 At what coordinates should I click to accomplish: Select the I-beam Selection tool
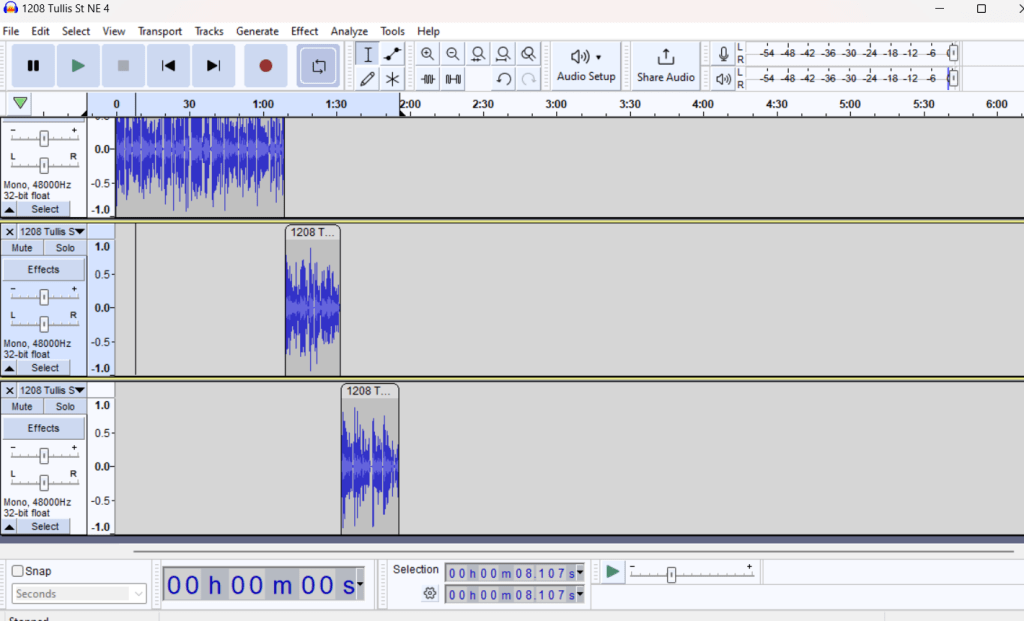(x=368, y=54)
